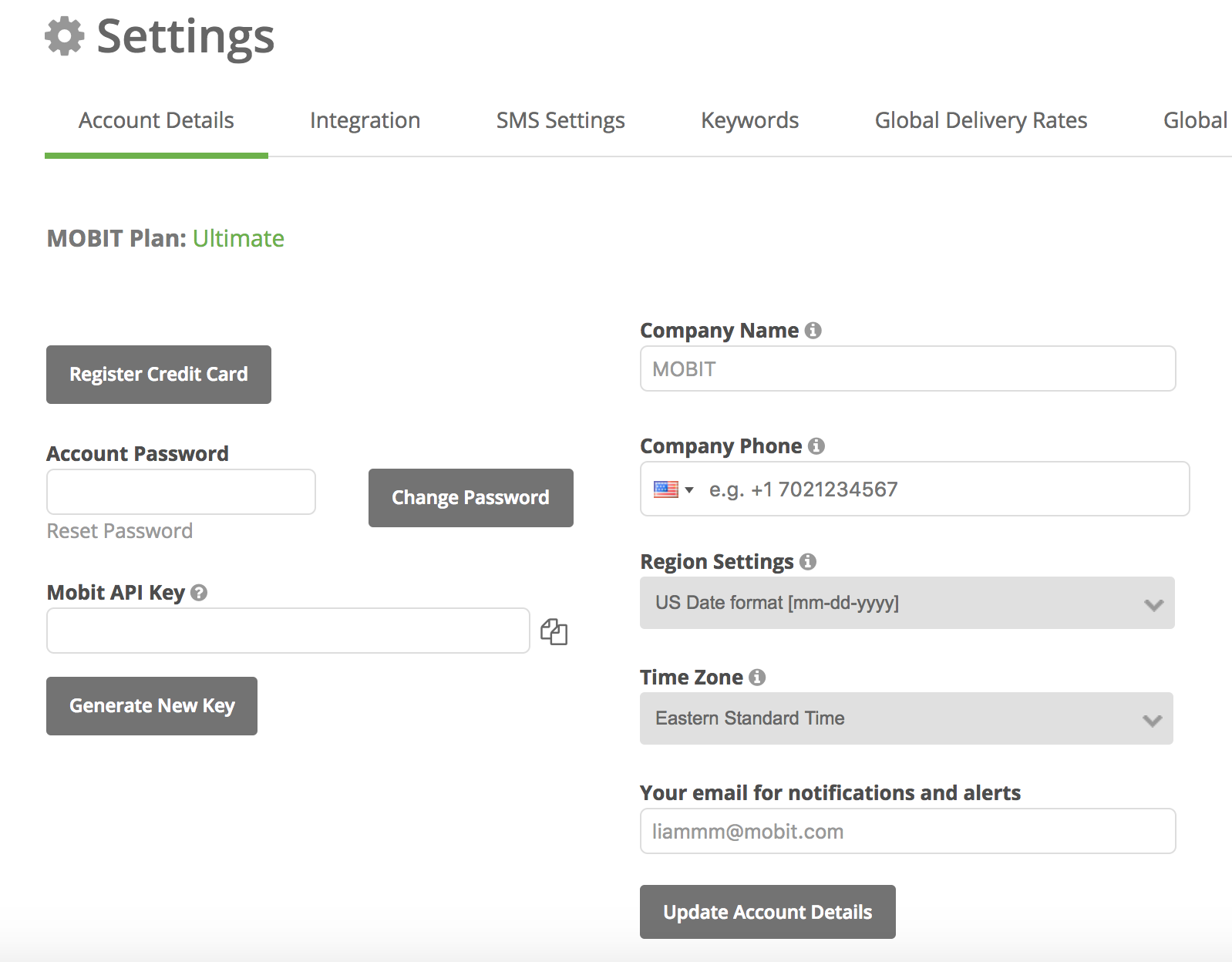
Task: Click 'Your email for notifications and alerts' label
Action: pos(830,792)
